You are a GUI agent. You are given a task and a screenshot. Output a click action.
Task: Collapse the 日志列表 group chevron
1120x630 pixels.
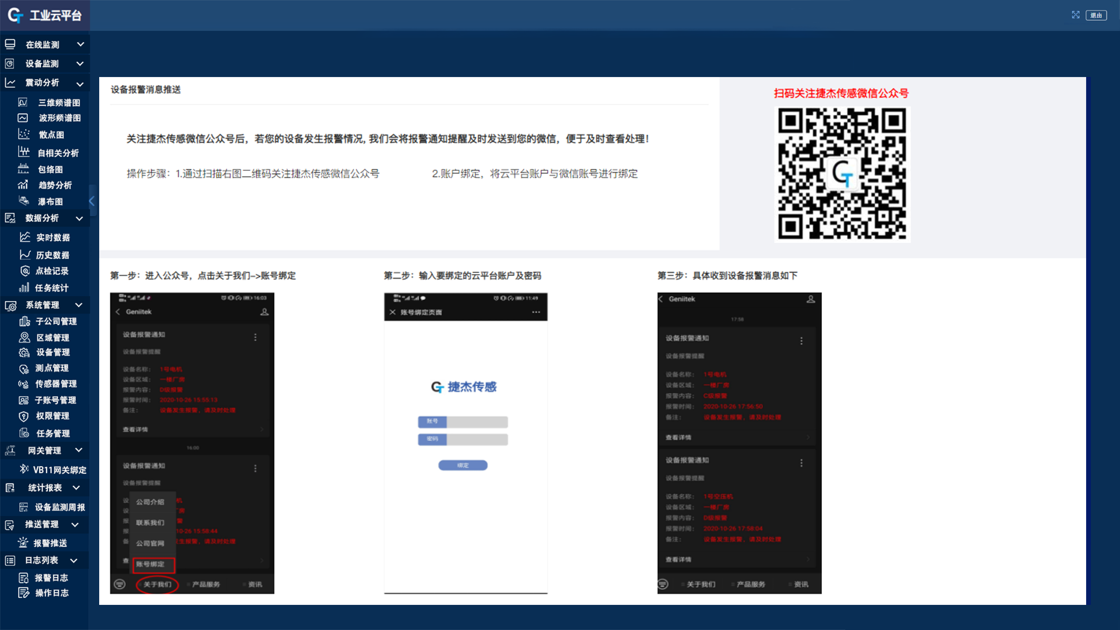(74, 561)
